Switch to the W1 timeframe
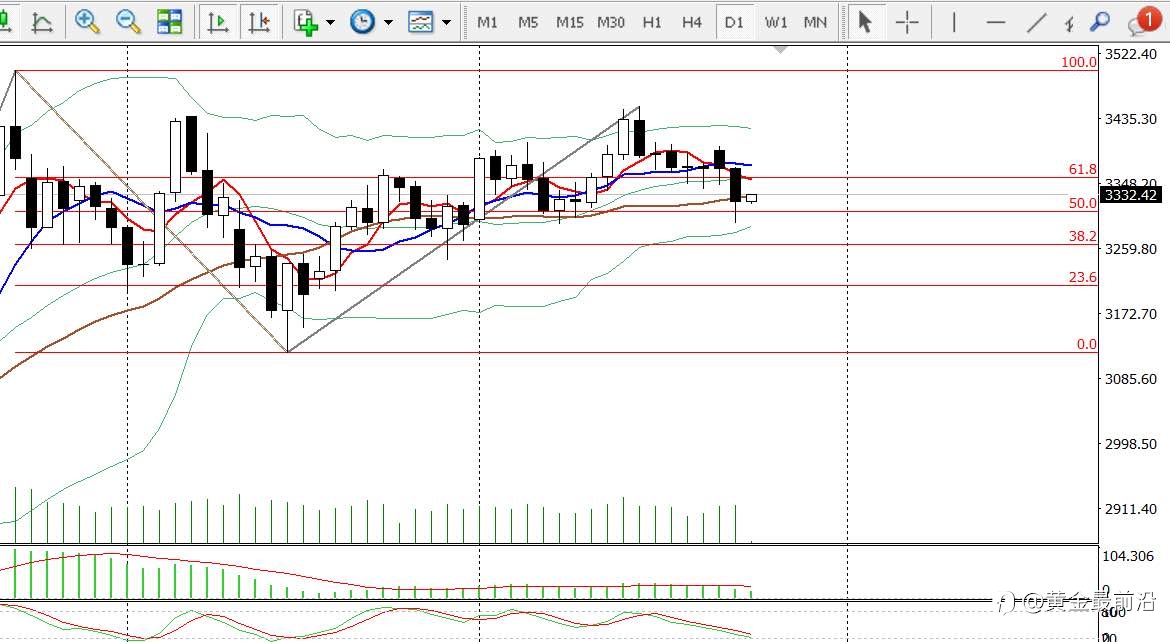 tap(776, 22)
